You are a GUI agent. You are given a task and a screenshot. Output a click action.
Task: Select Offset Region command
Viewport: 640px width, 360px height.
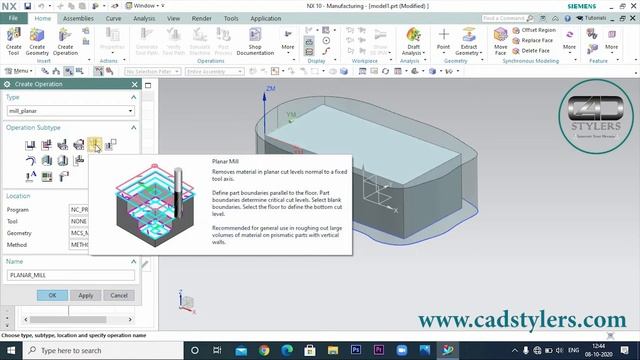click(534, 30)
